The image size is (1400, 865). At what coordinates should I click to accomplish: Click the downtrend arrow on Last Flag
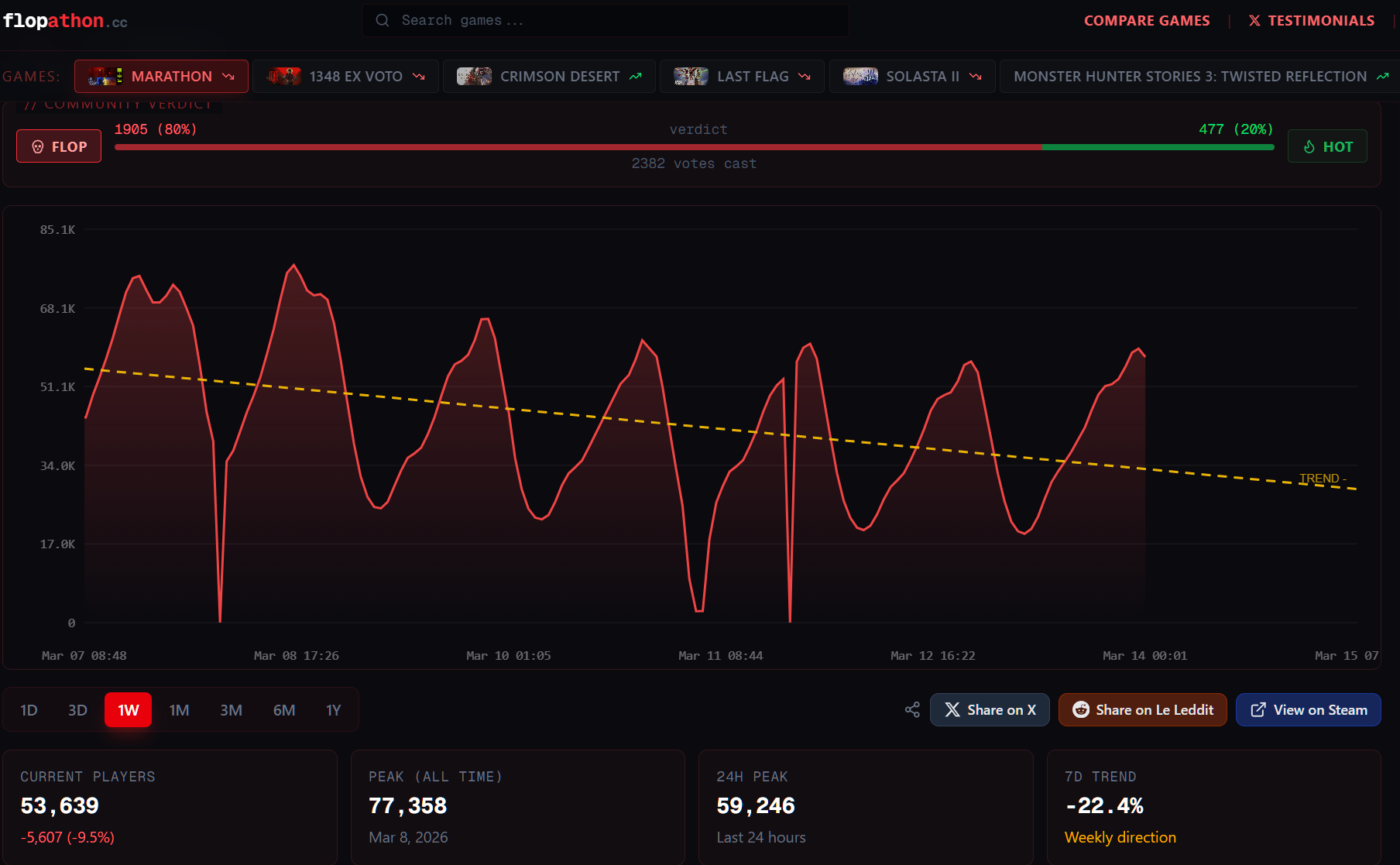pos(805,77)
